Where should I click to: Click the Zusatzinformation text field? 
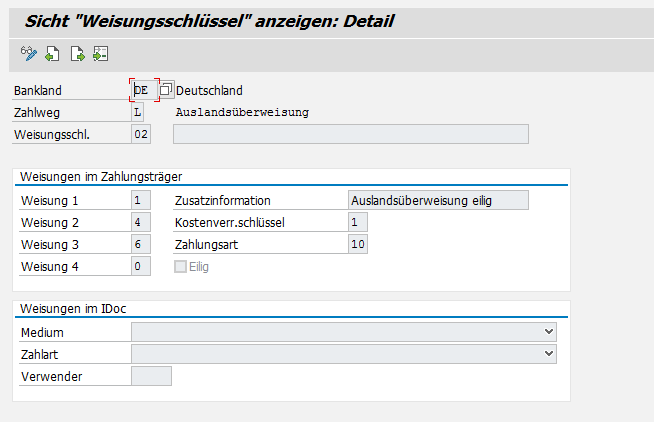tap(438, 200)
